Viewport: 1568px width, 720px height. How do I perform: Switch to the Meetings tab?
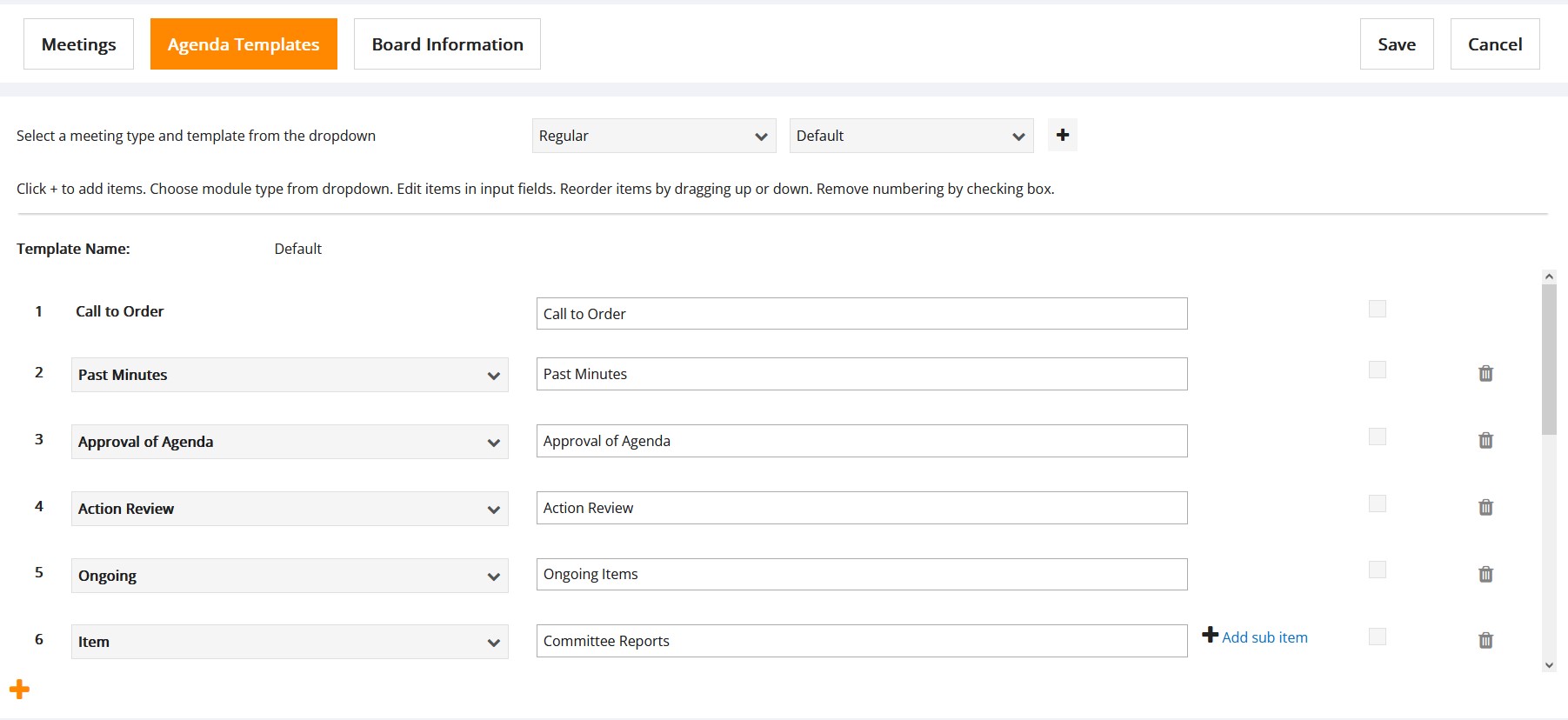(x=78, y=44)
